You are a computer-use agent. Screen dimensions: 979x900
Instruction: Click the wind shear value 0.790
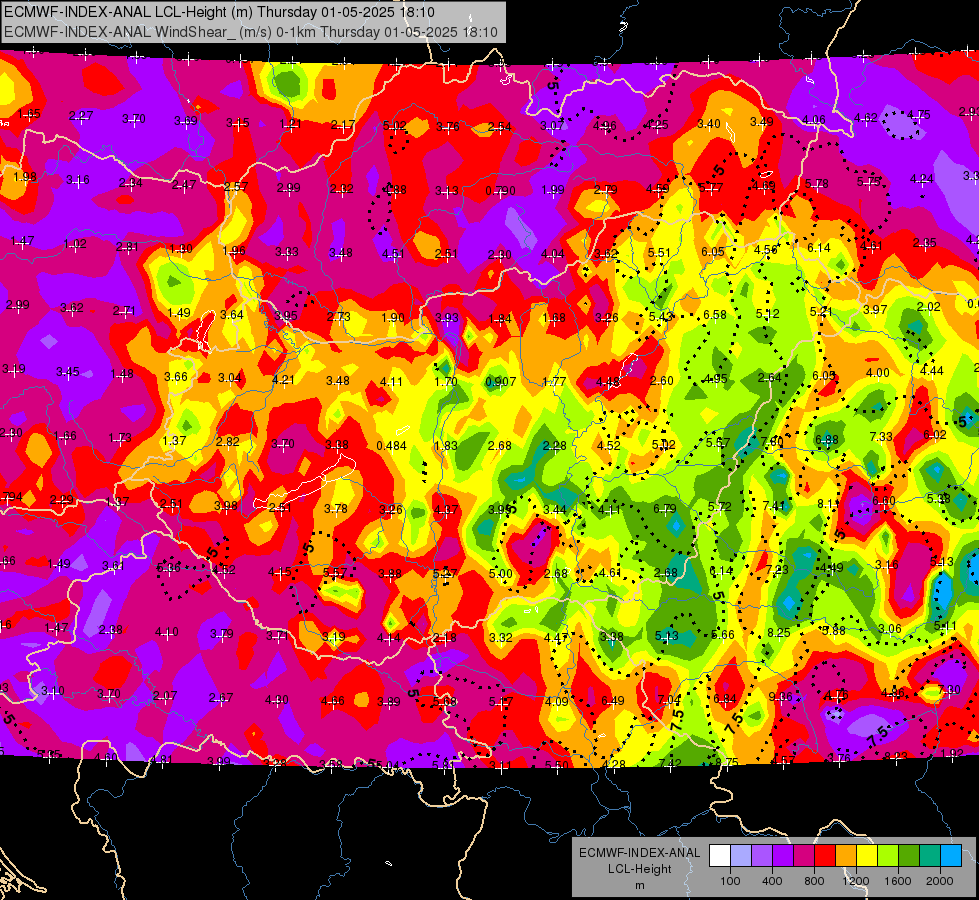coord(500,190)
